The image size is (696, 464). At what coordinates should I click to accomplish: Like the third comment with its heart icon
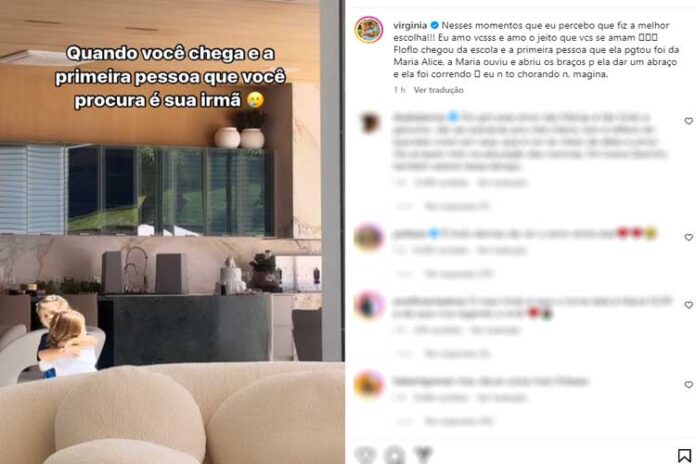[688, 305]
